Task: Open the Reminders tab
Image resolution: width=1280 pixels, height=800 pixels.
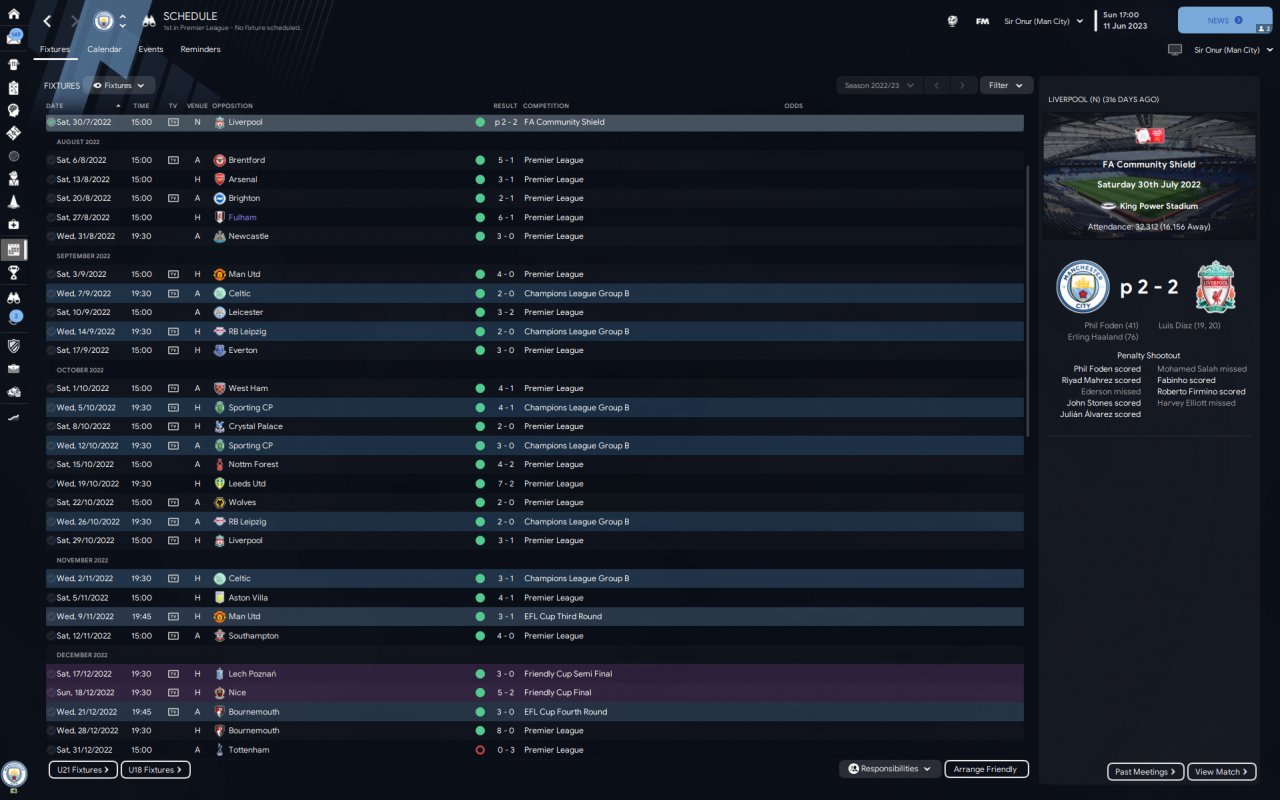Action: tap(200, 49)
